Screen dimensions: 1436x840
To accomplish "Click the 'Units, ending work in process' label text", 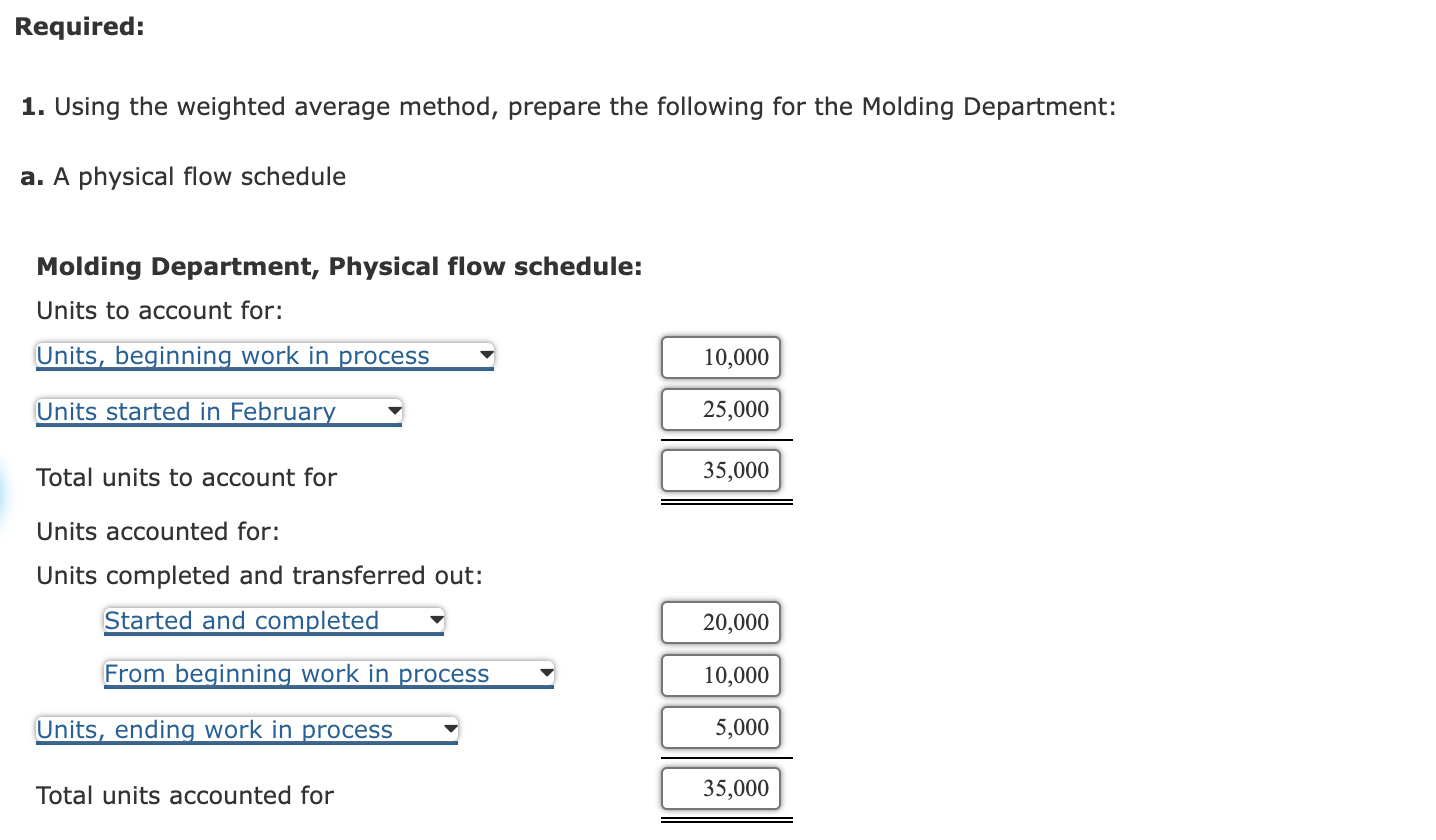I will [x=213, y=729].
